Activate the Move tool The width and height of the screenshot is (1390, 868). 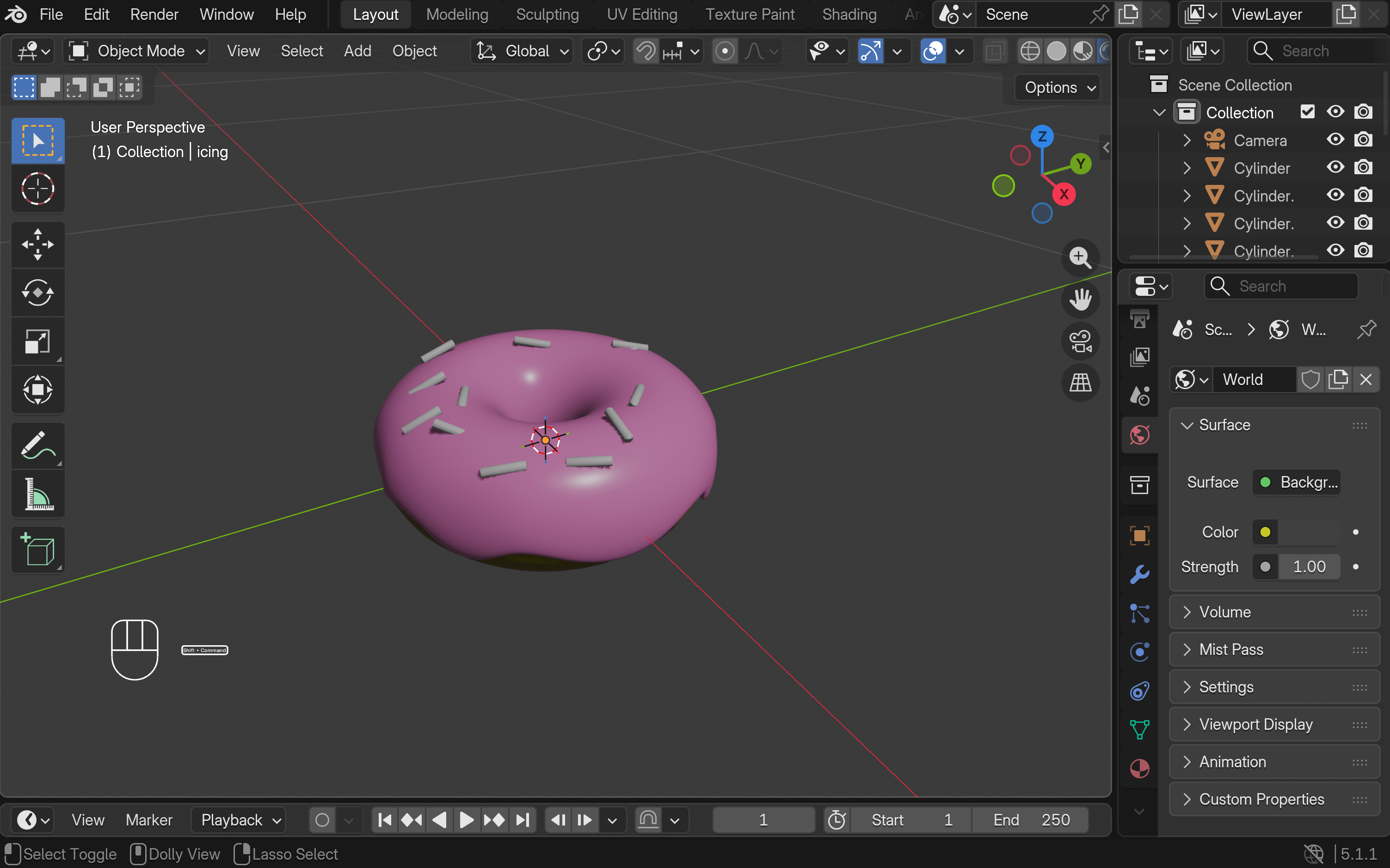click(x=38, y=245)
